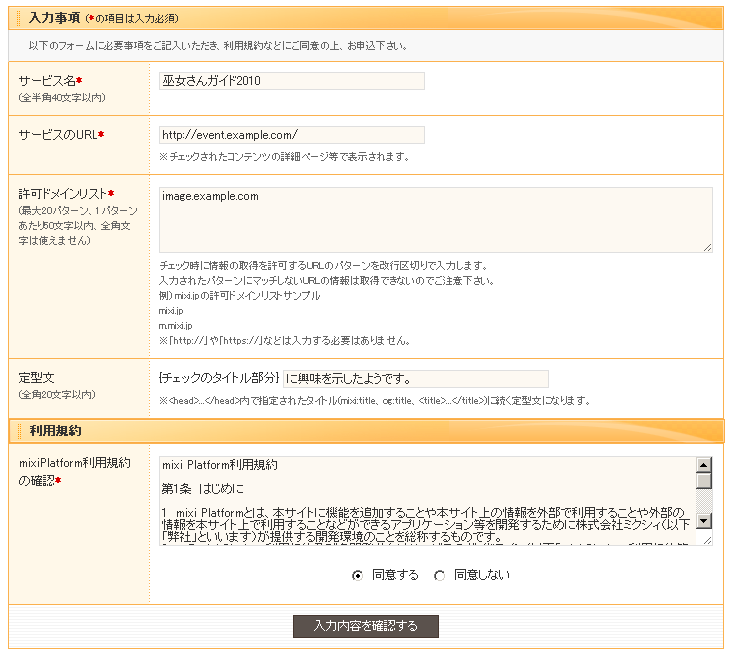Click the note about http:// and https://
This screenshot has width=734, height=658.
point(285,341)
